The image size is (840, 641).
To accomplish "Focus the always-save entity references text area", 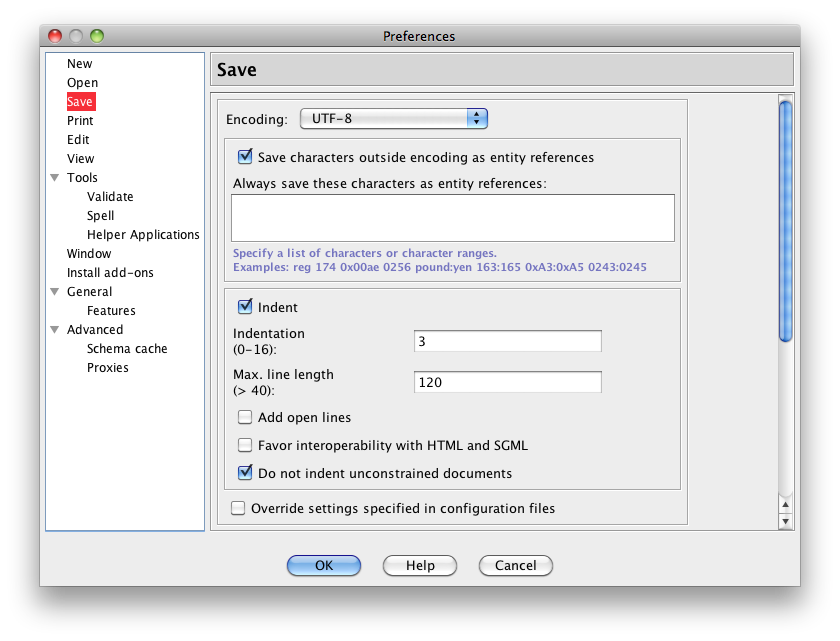I will [x=453, y=218].
